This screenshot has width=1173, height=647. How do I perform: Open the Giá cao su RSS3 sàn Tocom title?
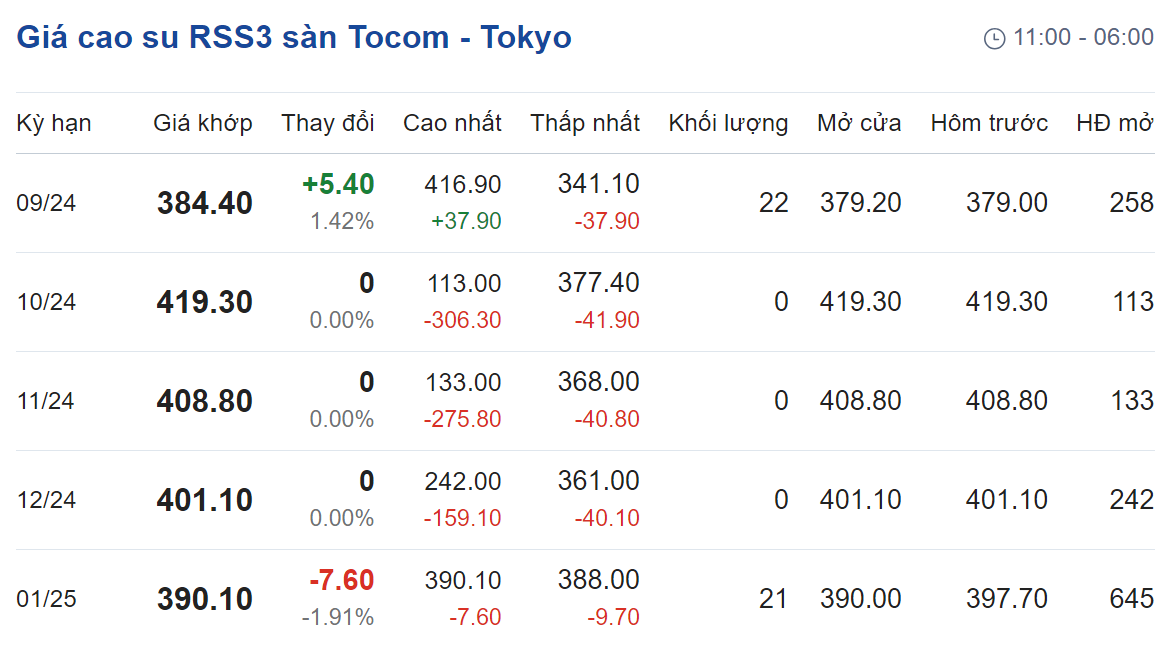coord(294,37)
